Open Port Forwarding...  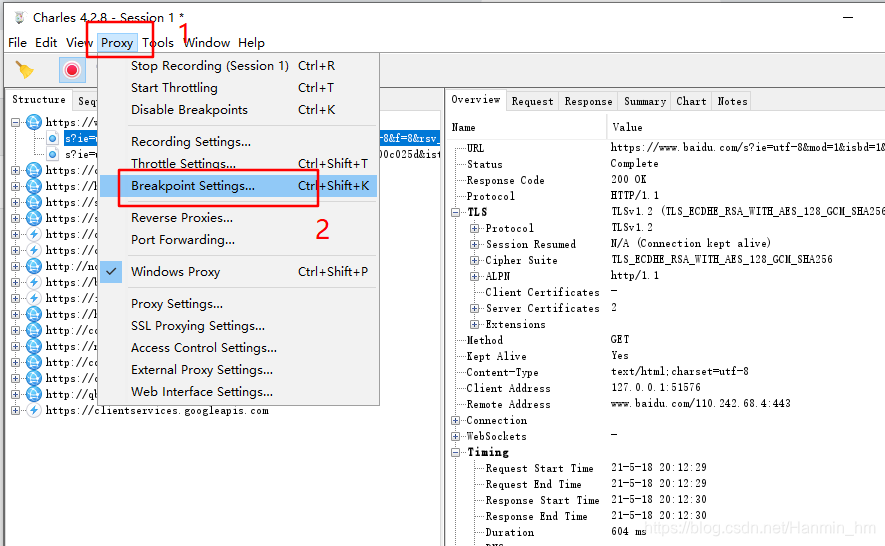pos(237,240)
